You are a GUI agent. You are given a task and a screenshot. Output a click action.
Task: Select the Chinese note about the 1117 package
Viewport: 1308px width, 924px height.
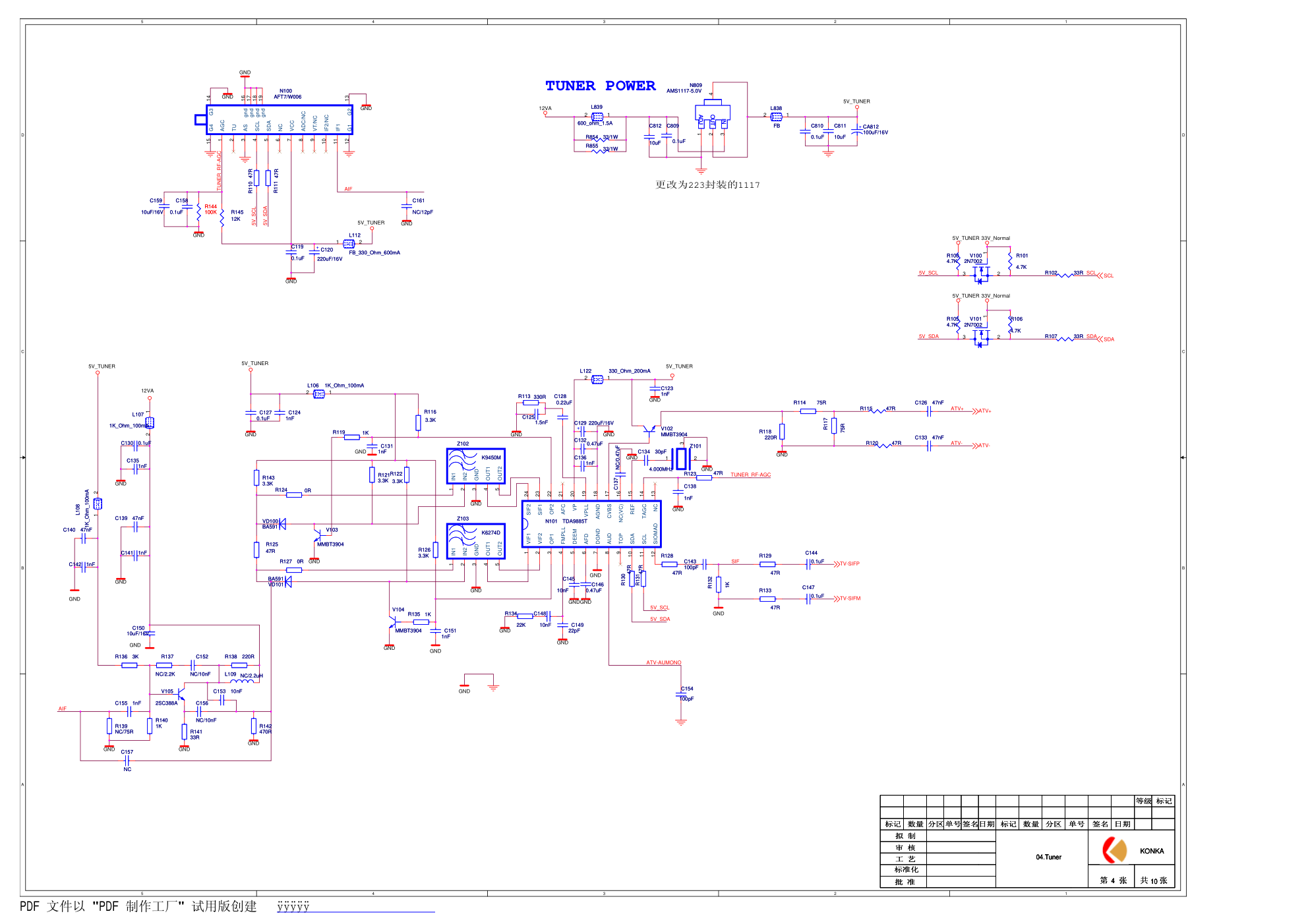(x=707, y=185)
